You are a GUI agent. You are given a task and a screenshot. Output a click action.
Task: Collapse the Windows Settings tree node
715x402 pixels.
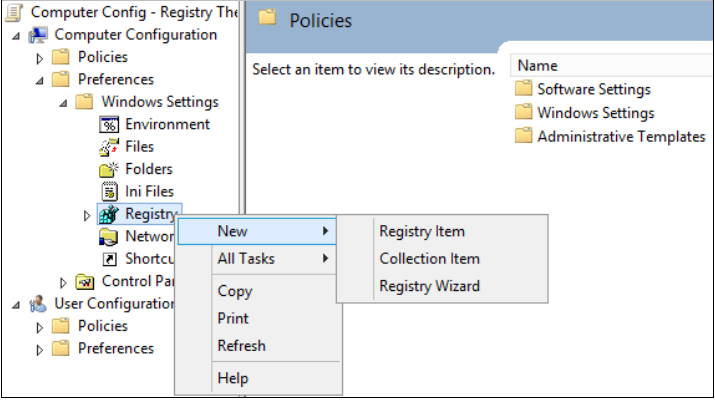(x=64, y=102)
